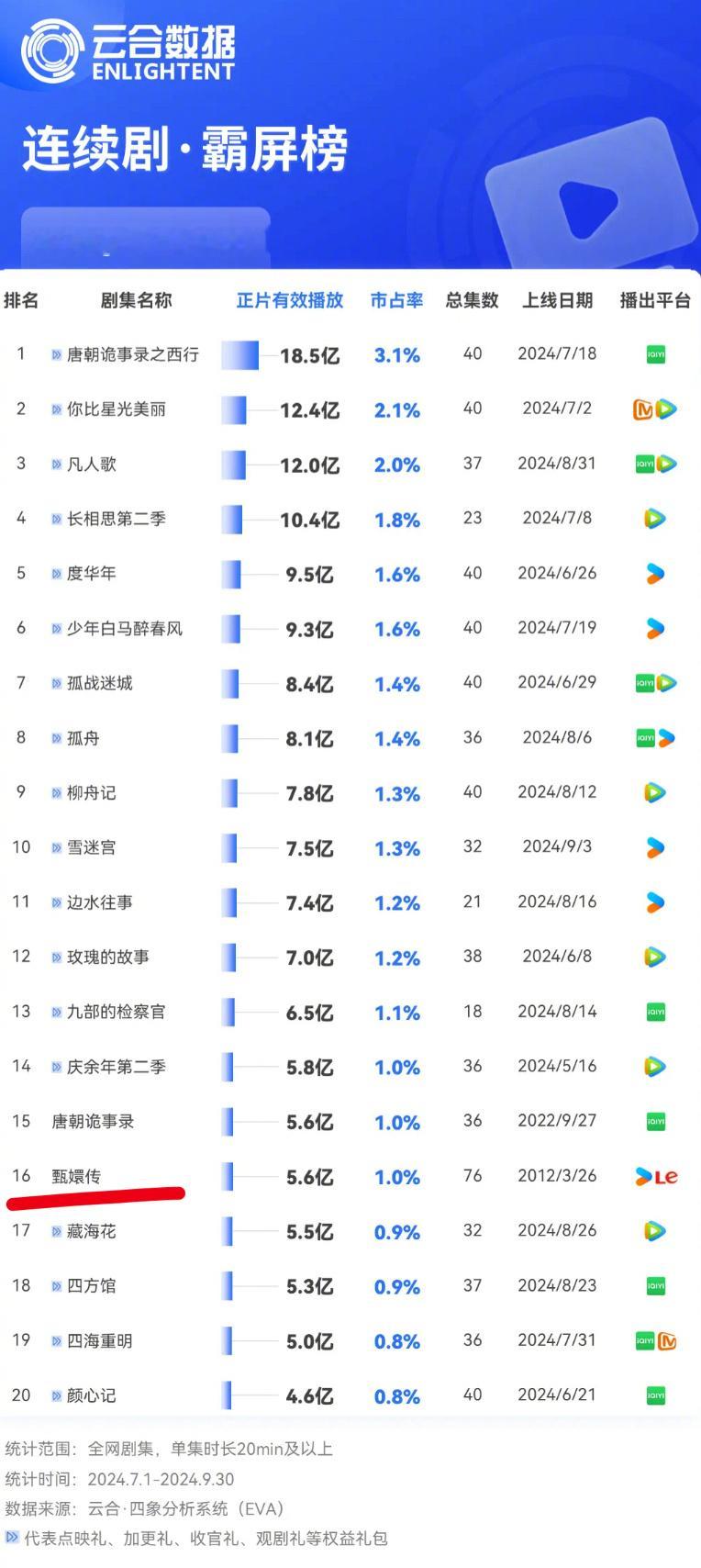This screenshot has height=1568, width=701.
Task: Click the underlined title 甄嬛传
Action: [x=76, y=1176]
